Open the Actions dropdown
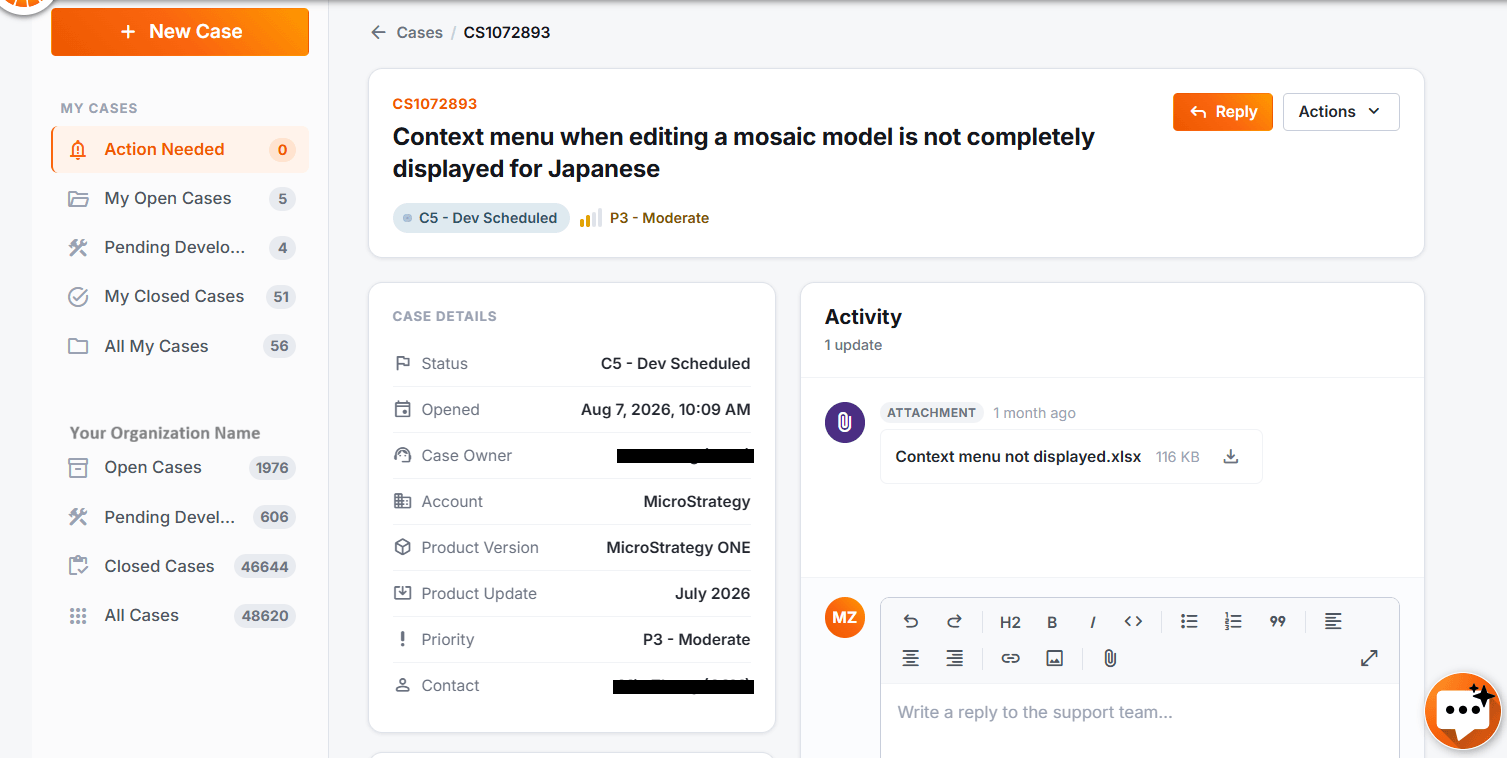Image resolution: width=1507 pixels, height=758 pixels. click(x=1341, y=112)
